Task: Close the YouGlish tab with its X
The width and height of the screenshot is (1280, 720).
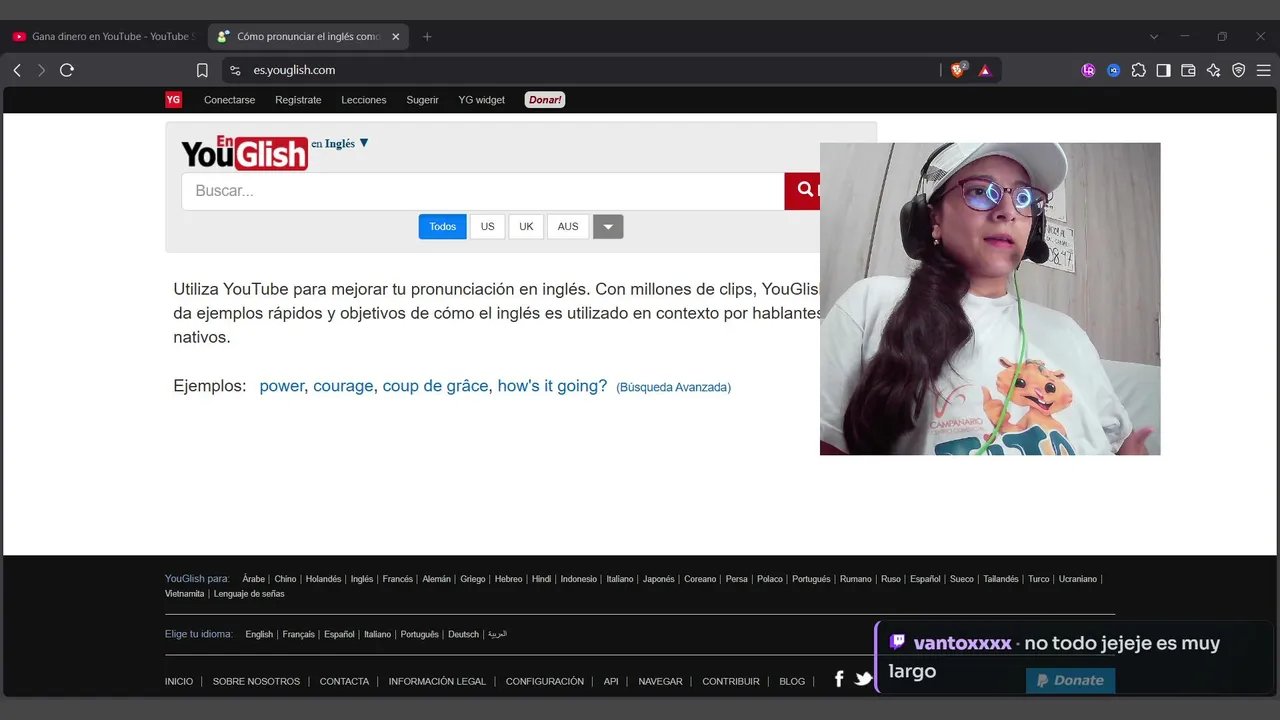Action: click(x=395, y=37)
